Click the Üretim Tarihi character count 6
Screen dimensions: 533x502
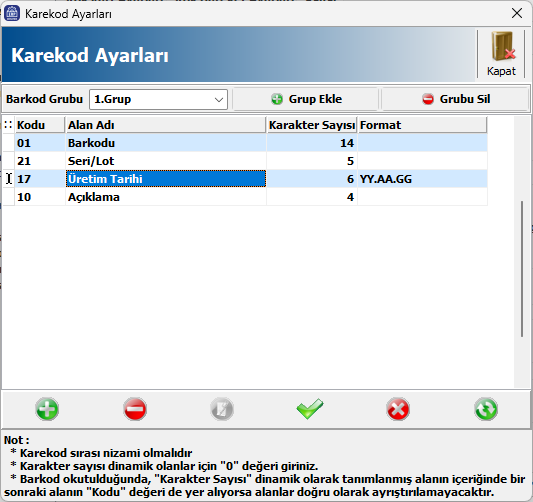point(312,179)
